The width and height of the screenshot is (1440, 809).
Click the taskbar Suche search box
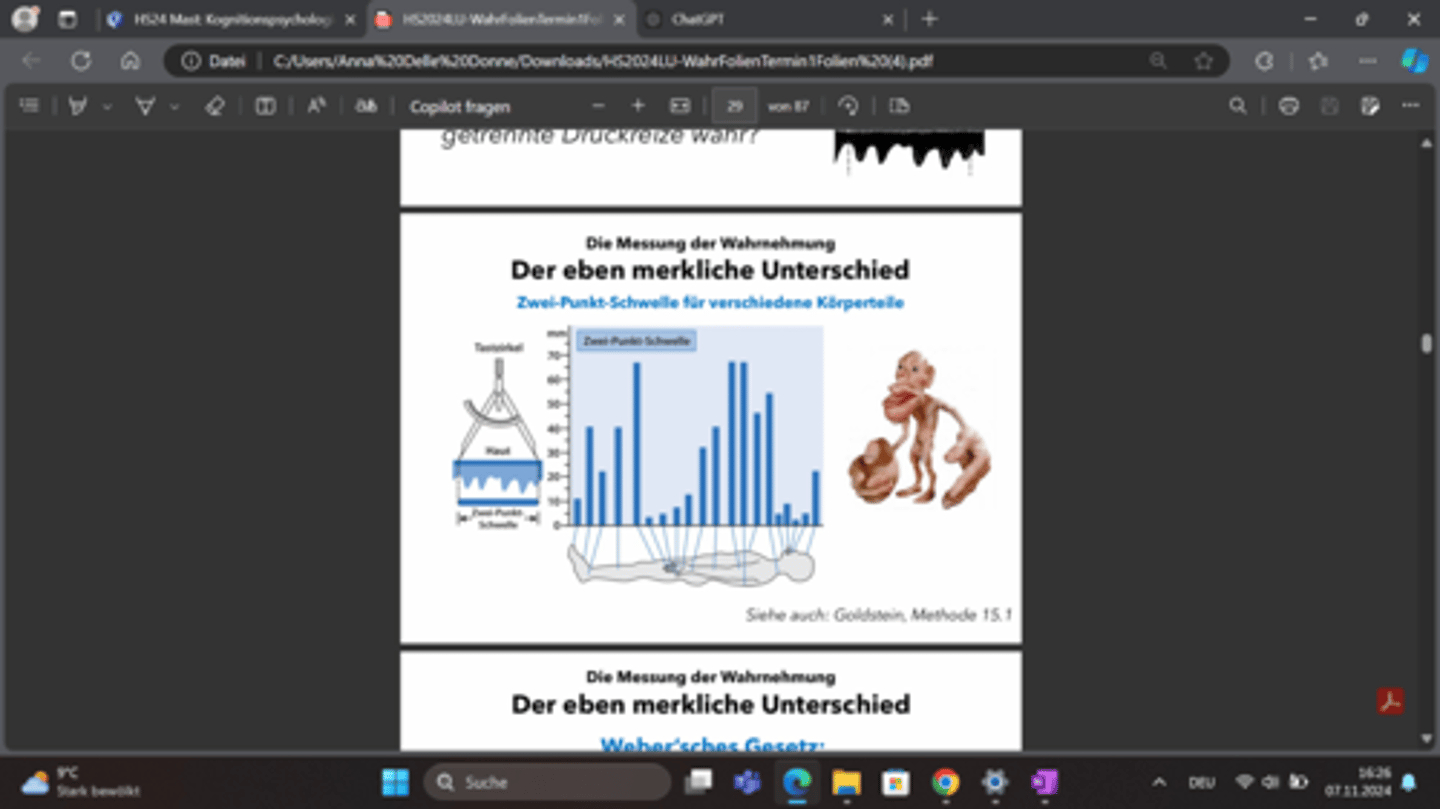point(548,782)
